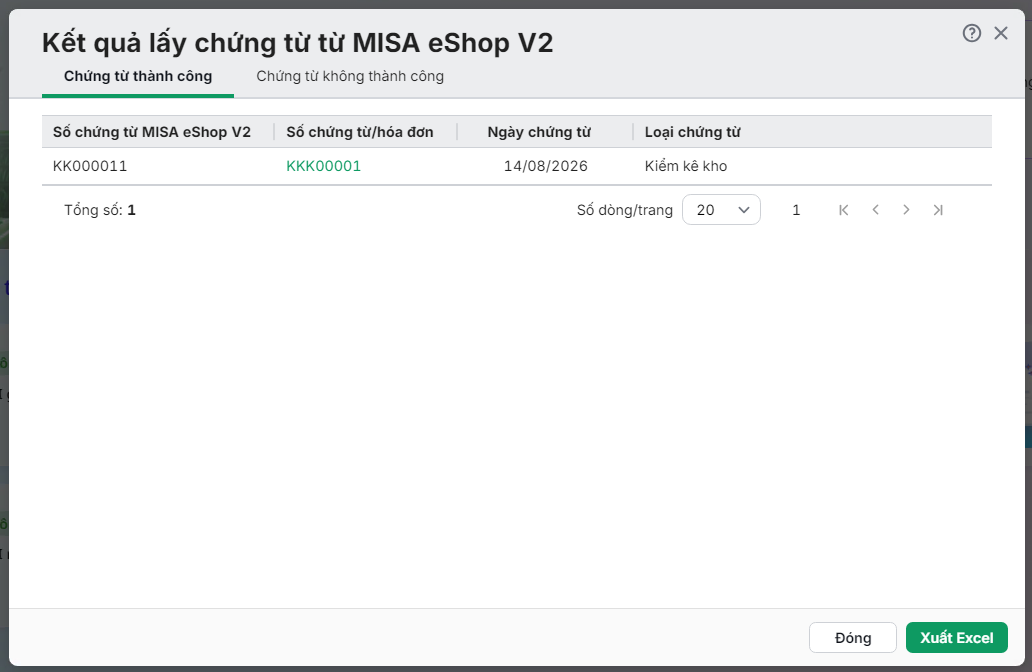Screen dimensions: 1032x672
Task: Click the current page number 1
Action: 796,210
